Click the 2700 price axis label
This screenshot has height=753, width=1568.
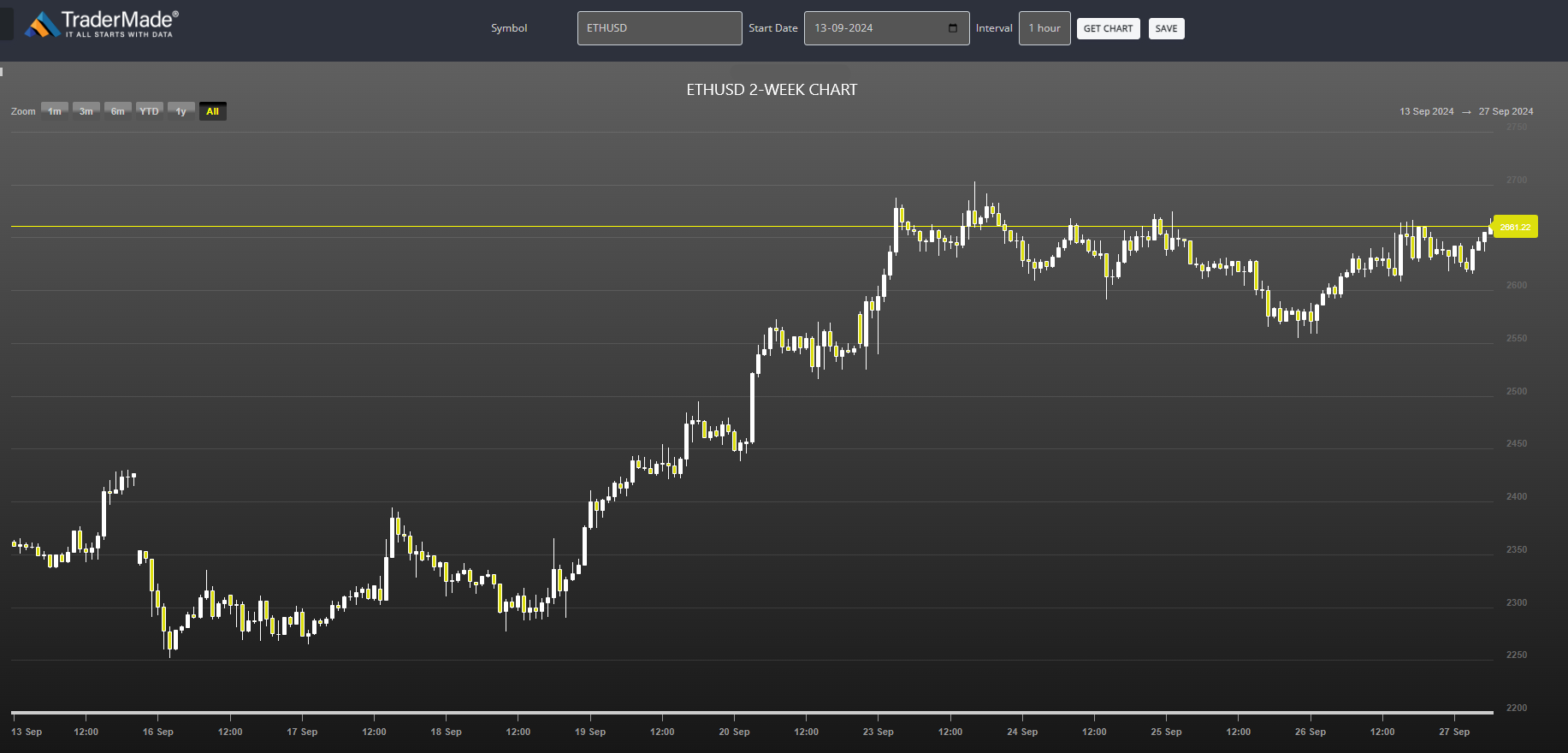(x=1517, y=180)
